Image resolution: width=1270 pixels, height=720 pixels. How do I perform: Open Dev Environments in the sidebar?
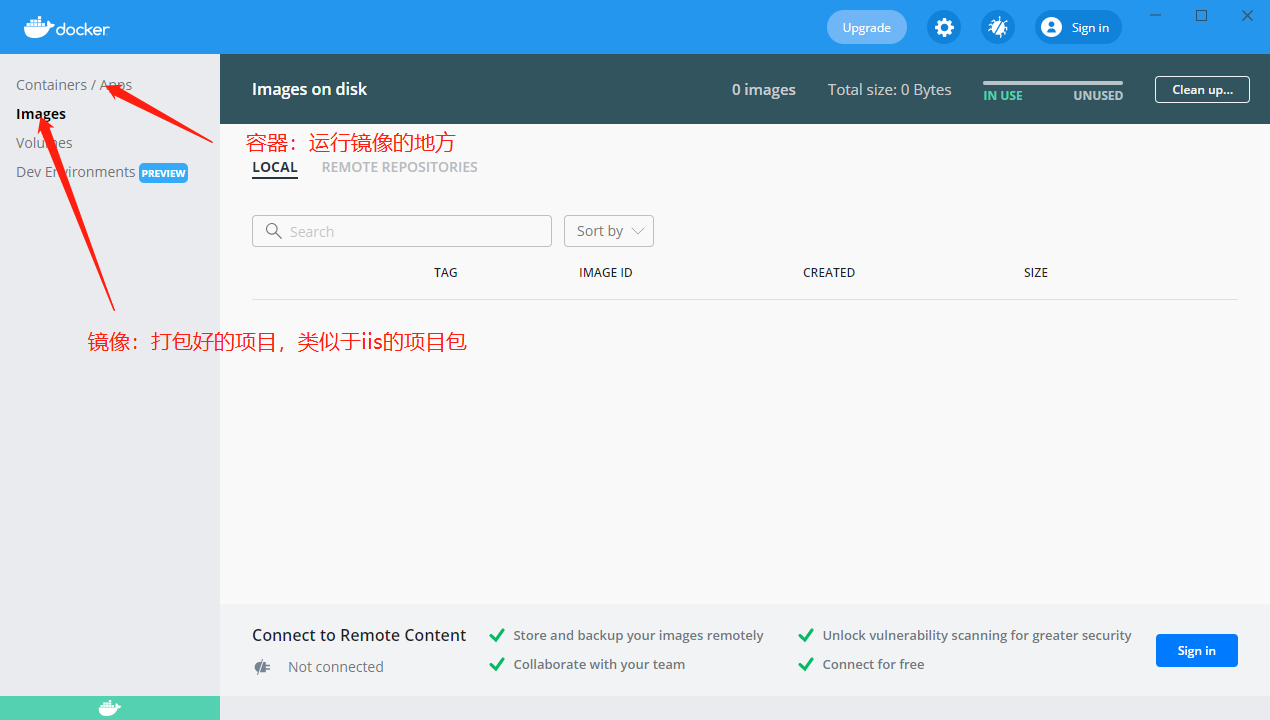[x=76, y=172]
